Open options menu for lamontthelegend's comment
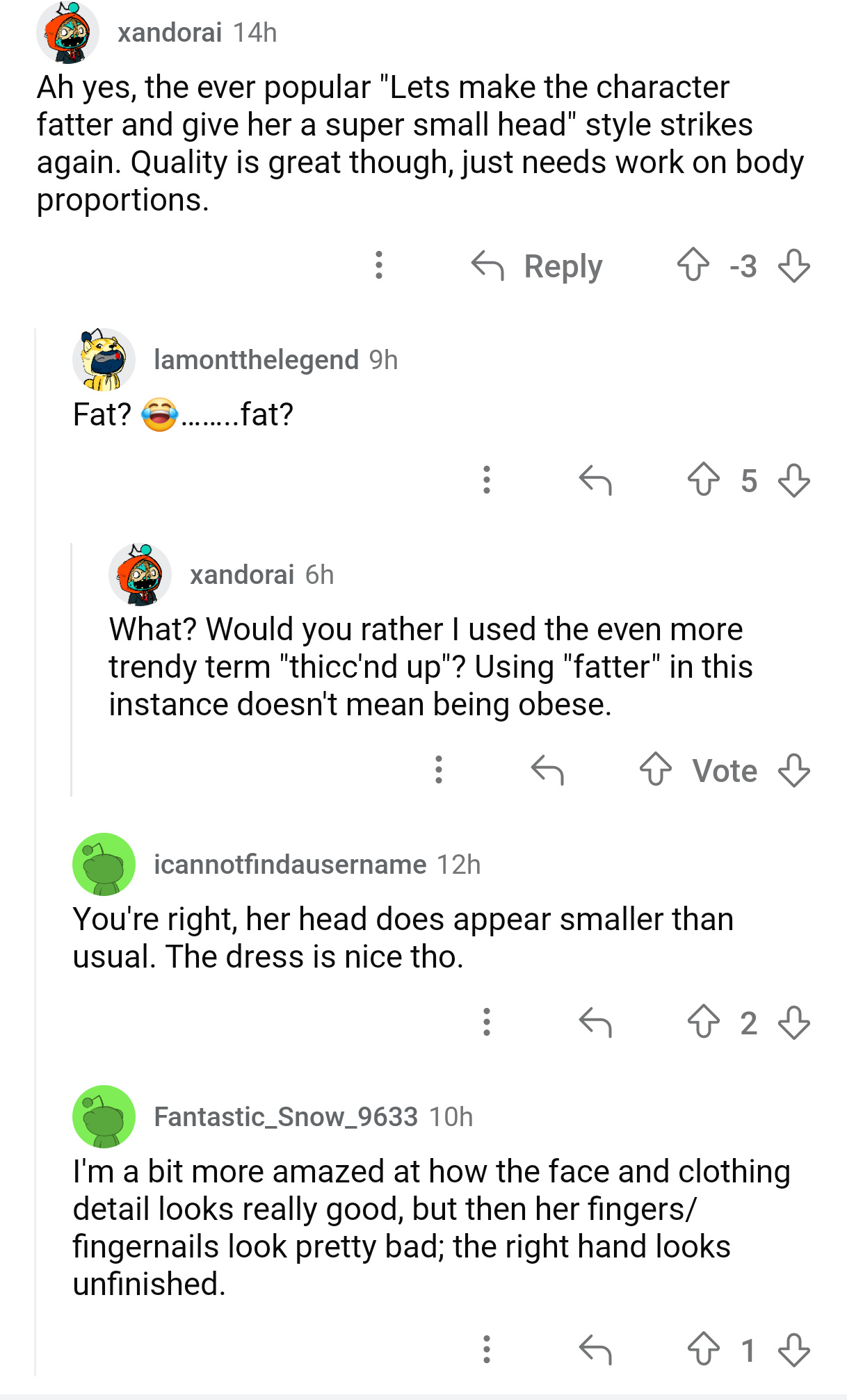Screen dimensions: 847x1400 (487, 480)
